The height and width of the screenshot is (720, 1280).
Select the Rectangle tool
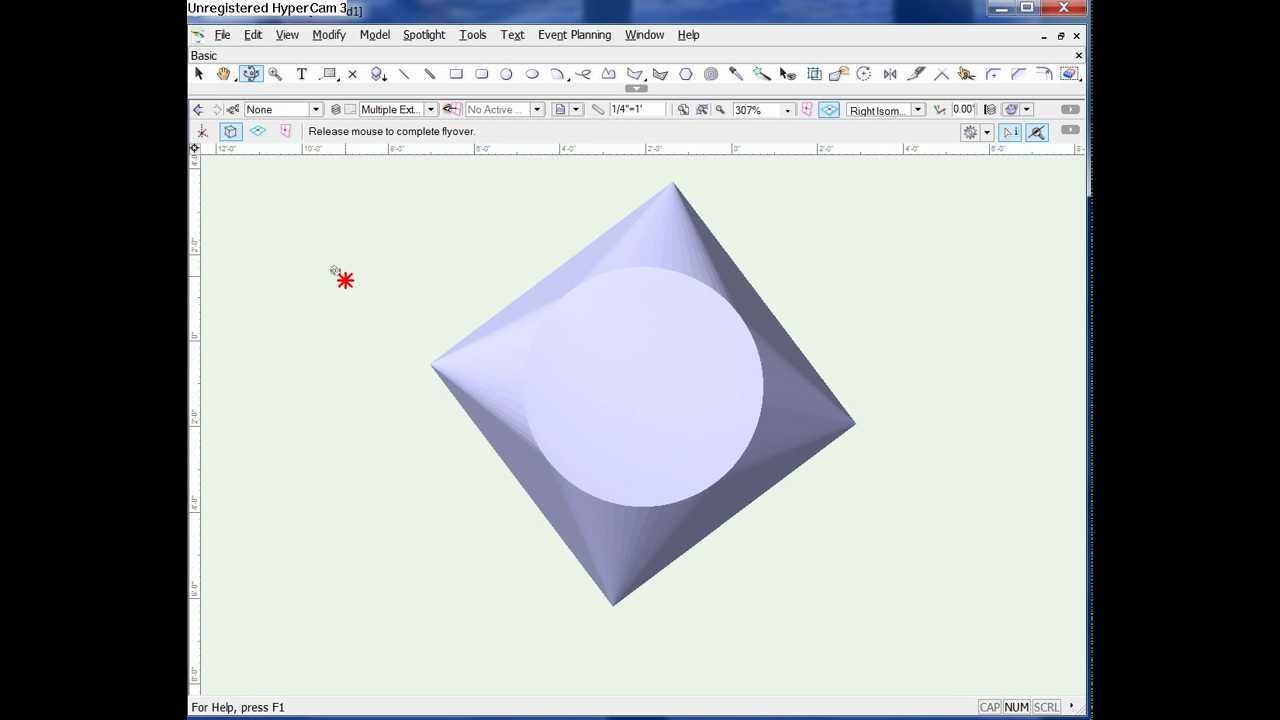pos(456,74)
